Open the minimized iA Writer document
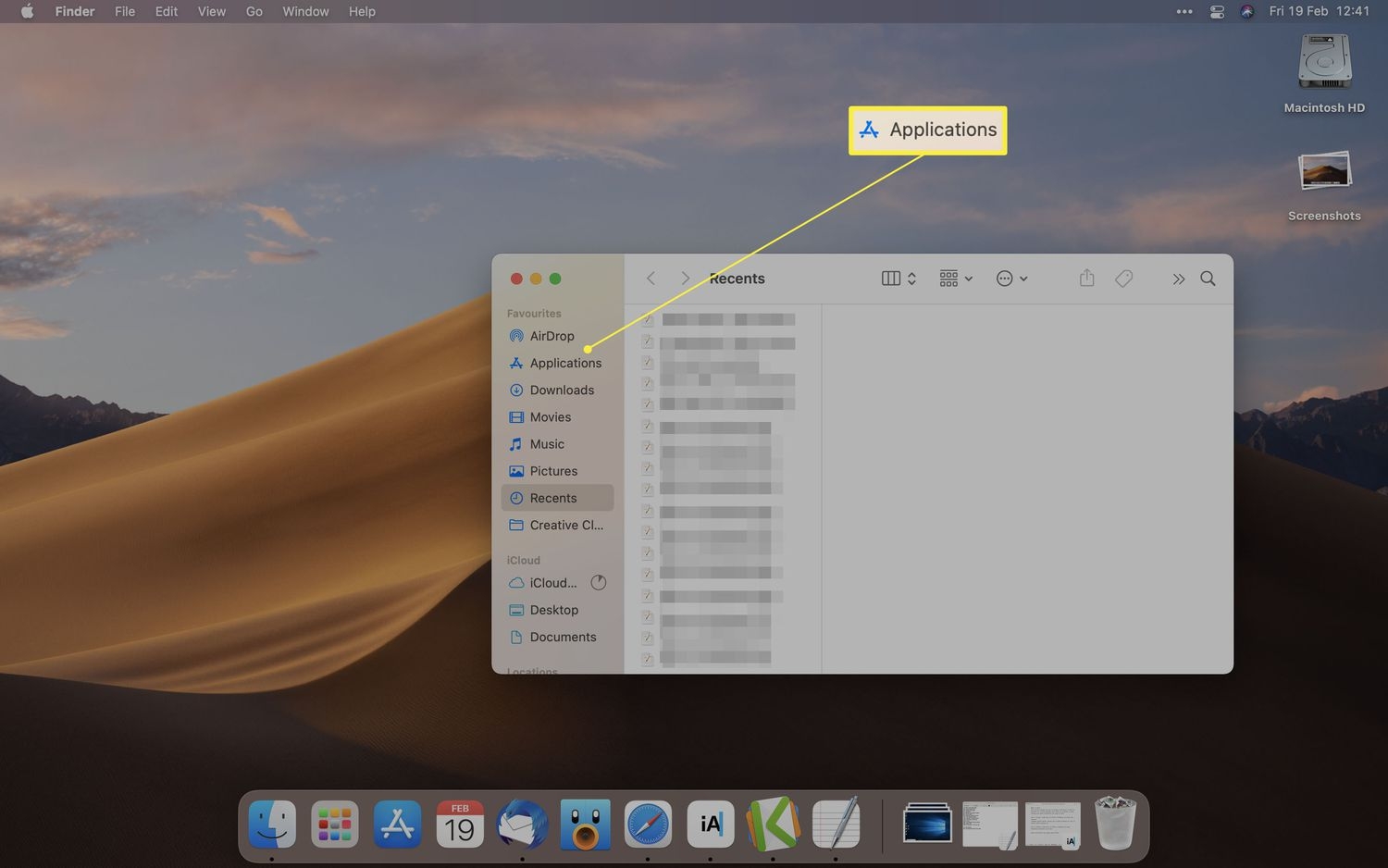 pyautogui.click(x=1053, y=824)
